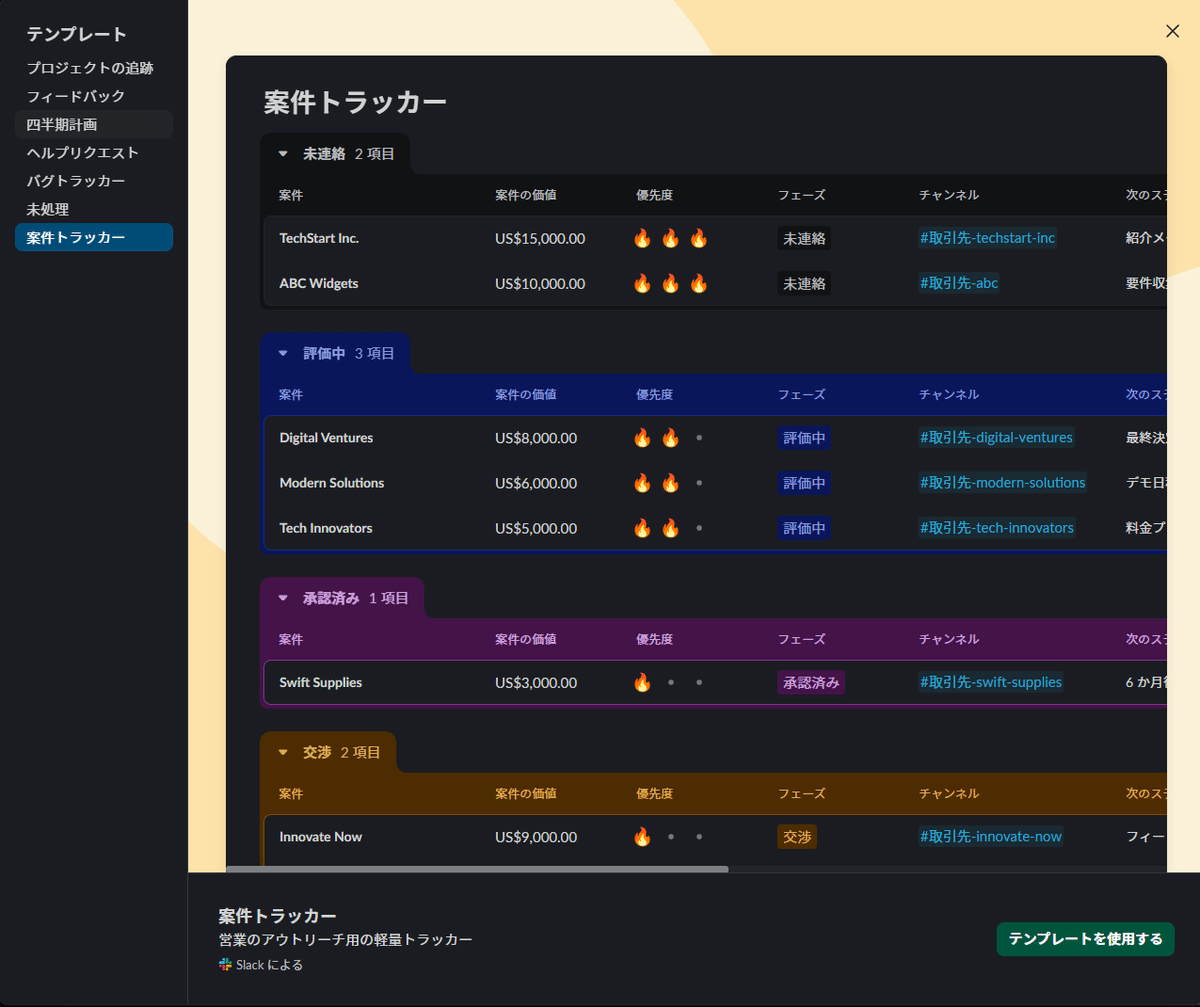Screen dimensions: 1200x1007
Task: Select ヘルプリクエスト template
Action: [94, 153]
